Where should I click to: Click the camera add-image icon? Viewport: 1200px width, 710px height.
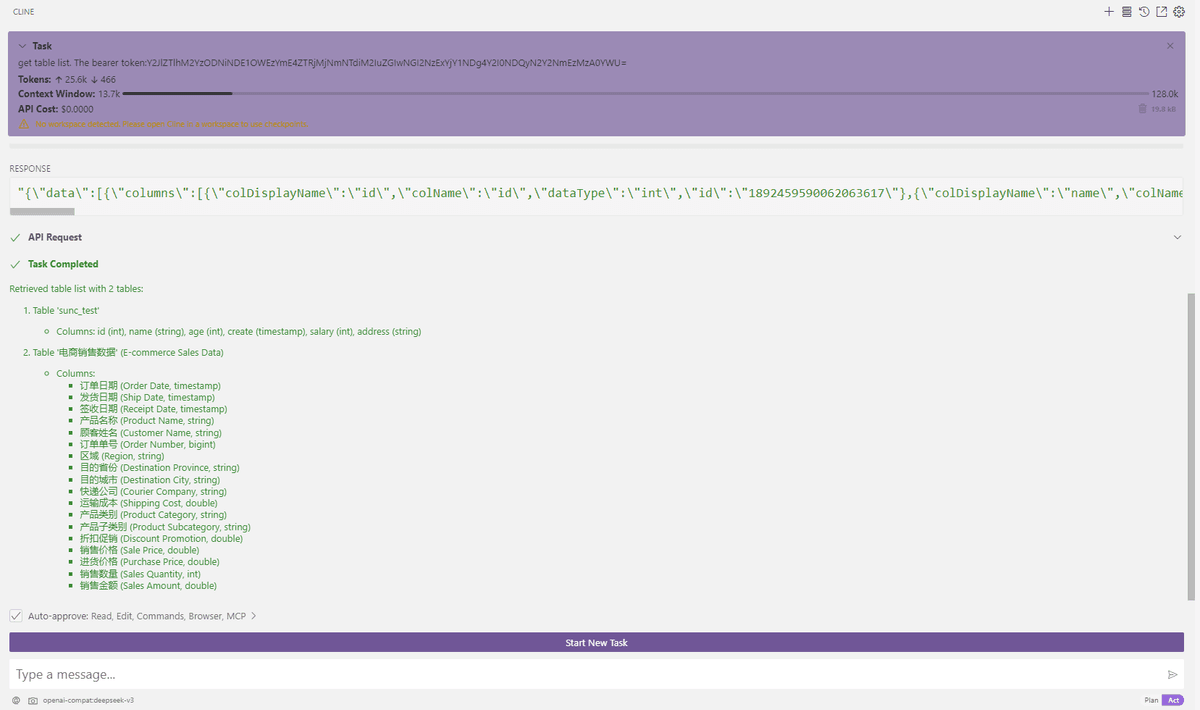33,700
